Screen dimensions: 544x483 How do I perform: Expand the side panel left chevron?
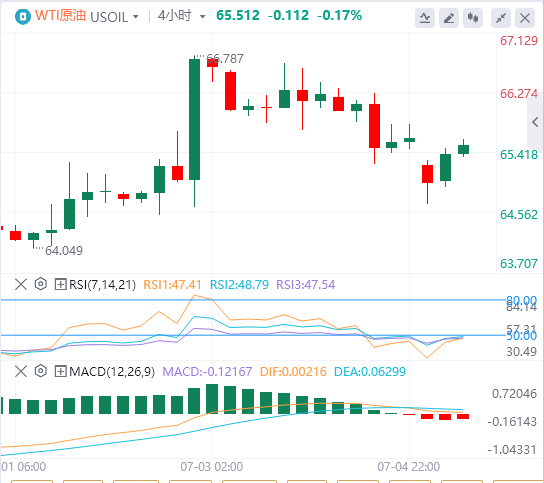(535, 122)
